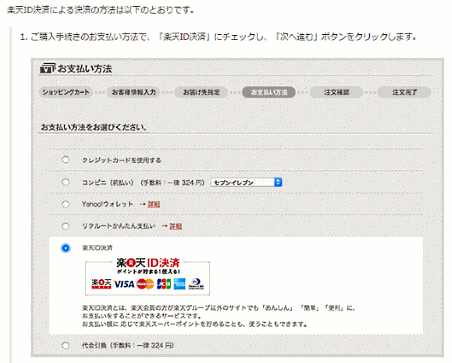Go to the お届け先指定 step

point(201,92)
